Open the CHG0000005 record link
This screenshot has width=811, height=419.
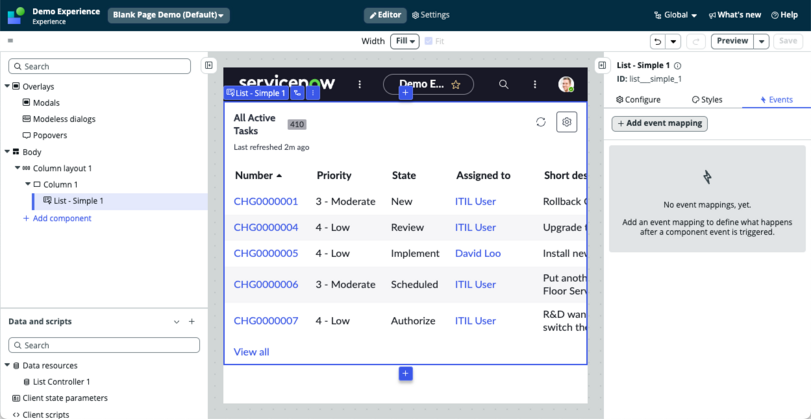[x=266, y=253]
